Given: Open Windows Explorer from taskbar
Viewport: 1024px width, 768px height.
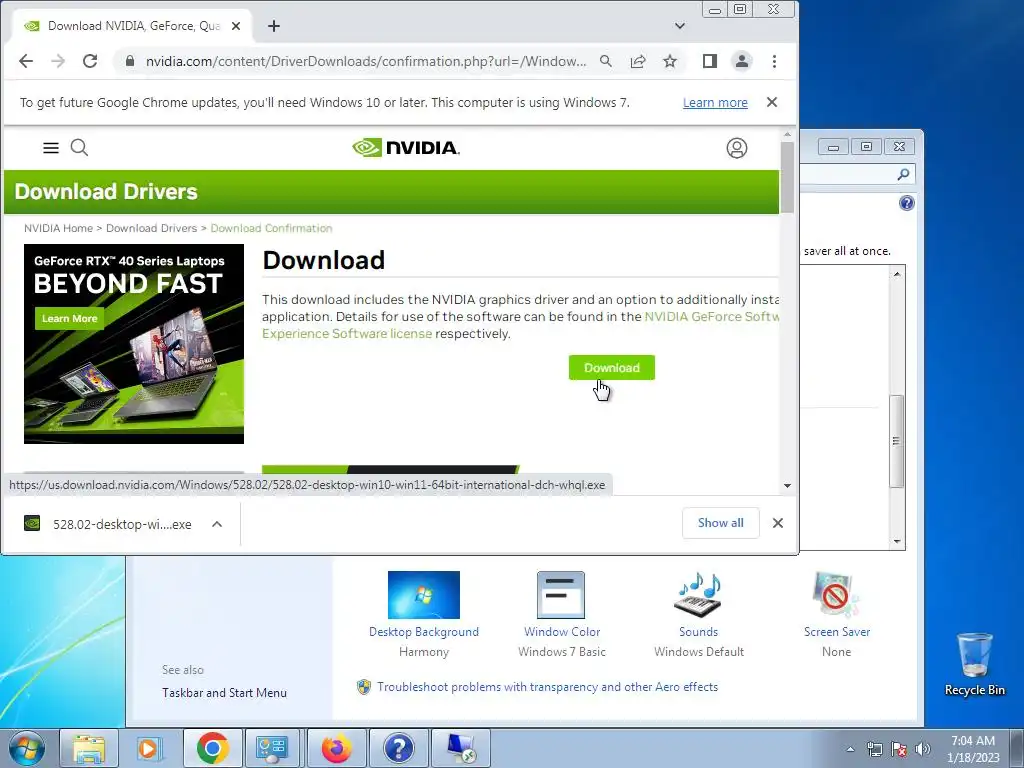Looking at the screenshot, I should (89, 748).
